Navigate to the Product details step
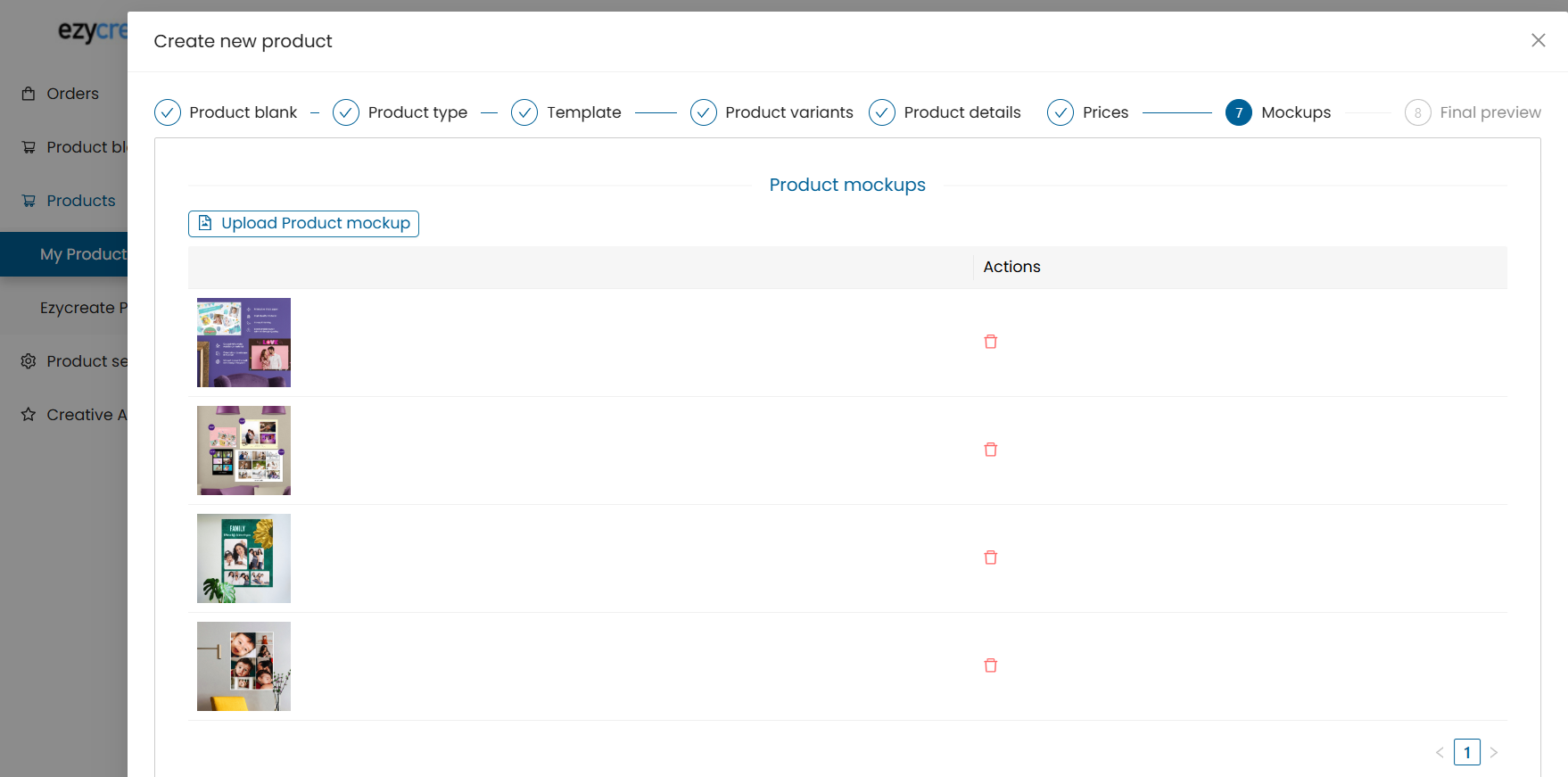 [x=945, y=112]
